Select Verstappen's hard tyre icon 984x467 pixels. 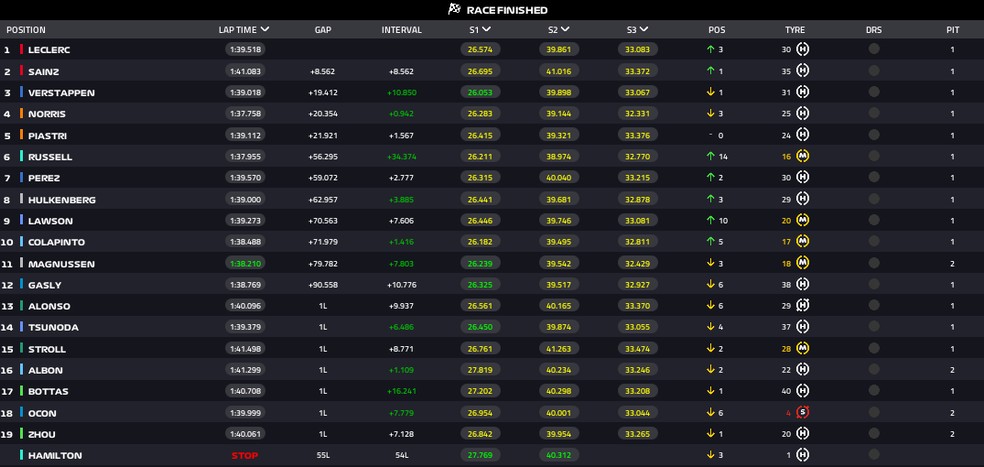(x=802, y=92)
